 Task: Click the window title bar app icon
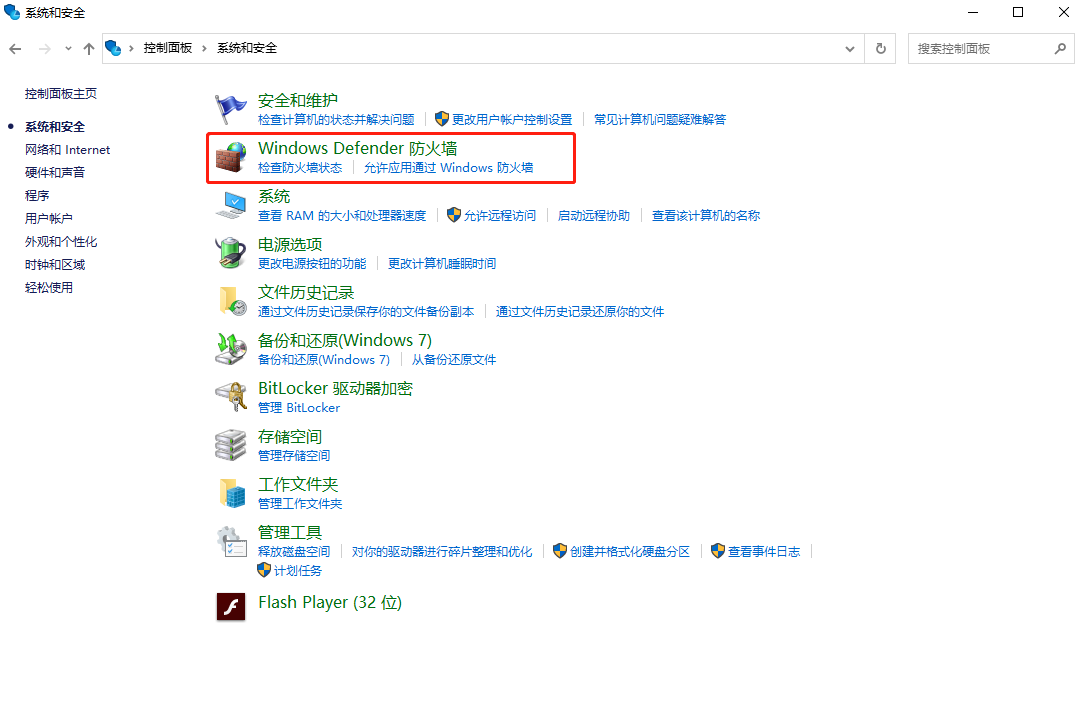[12, 12]
